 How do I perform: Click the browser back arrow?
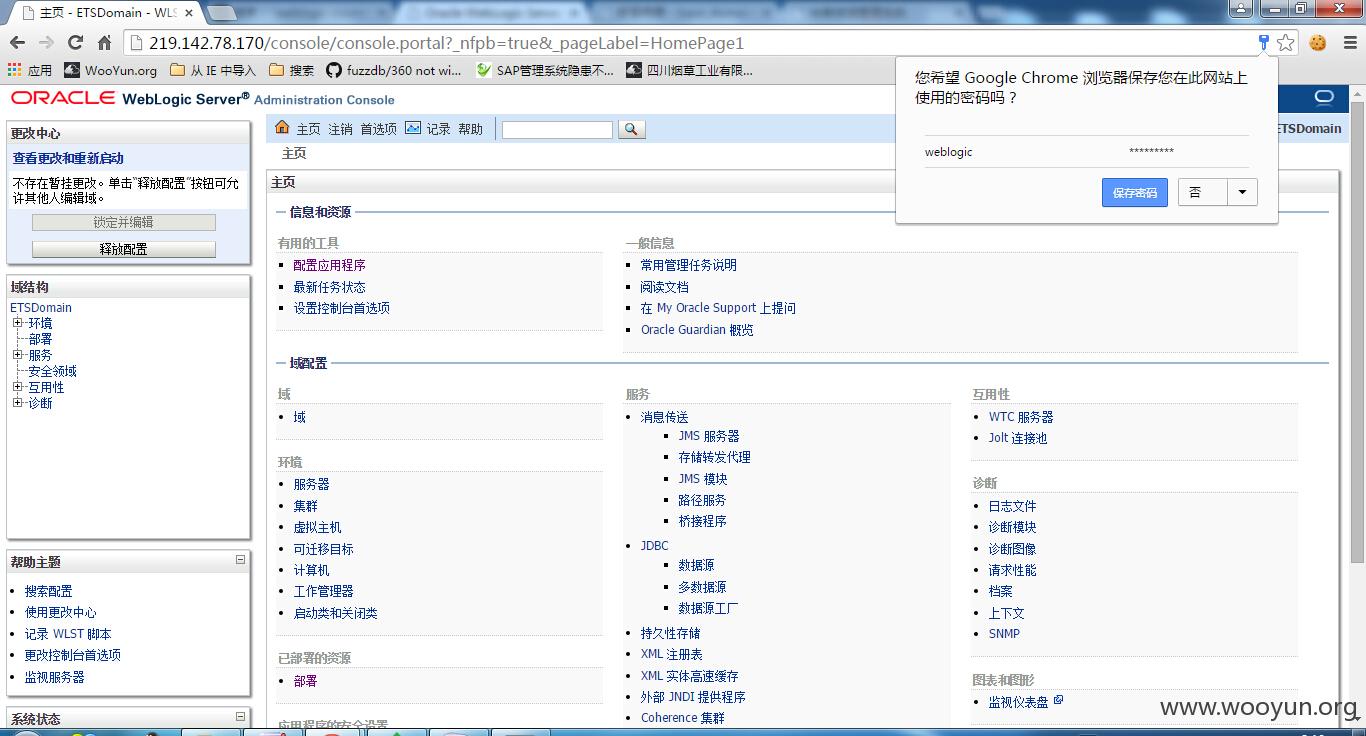pyautogui.click(x=17, y=43)
